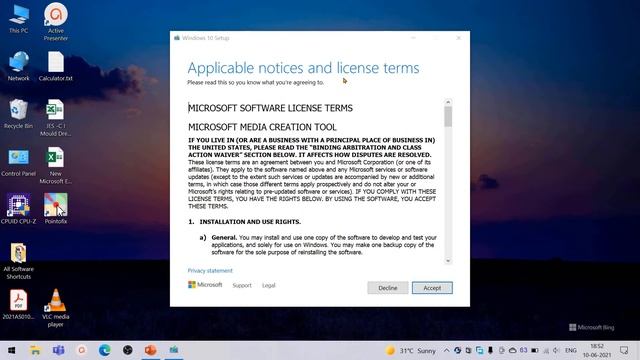Click the volume speaker tray icon
This screenshot has height=360, width=640.
pos(556,351)
